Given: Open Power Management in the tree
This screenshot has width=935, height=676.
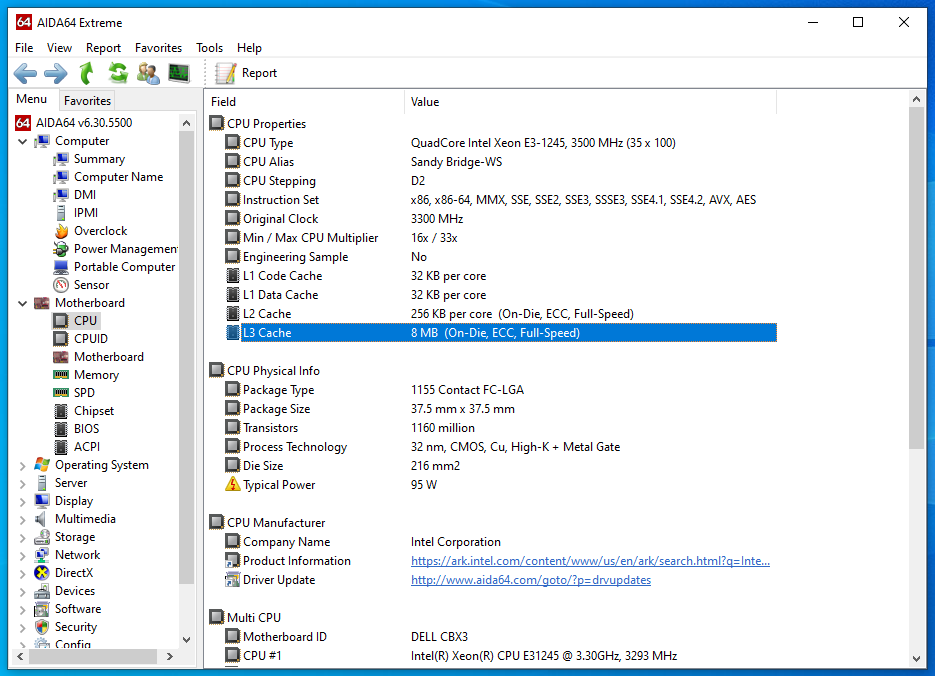Looking at the screenshot, I should coord(125,249).
